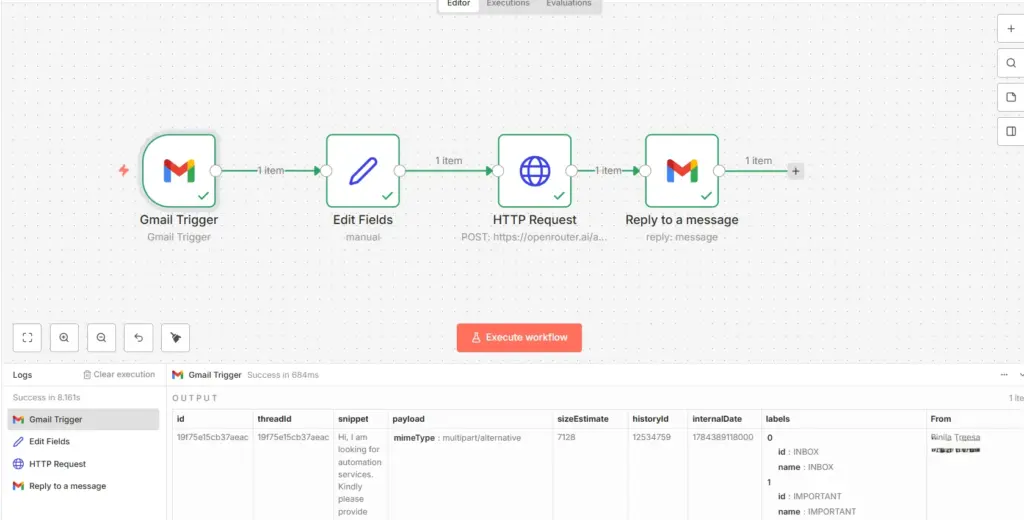Click the mimeType multipart/alternative cell
Viewport: 1024px width, 520px height.
pos(457,438)
